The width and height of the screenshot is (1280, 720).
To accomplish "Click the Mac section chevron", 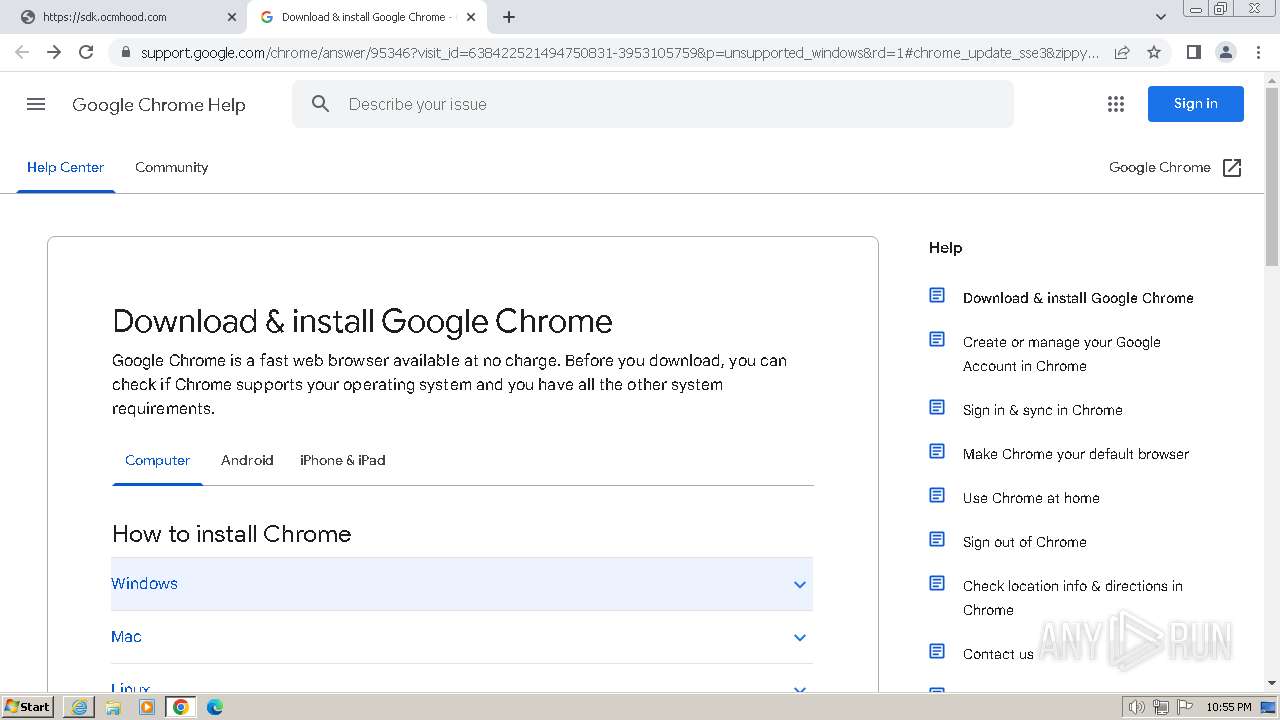I will coord(800,637).
